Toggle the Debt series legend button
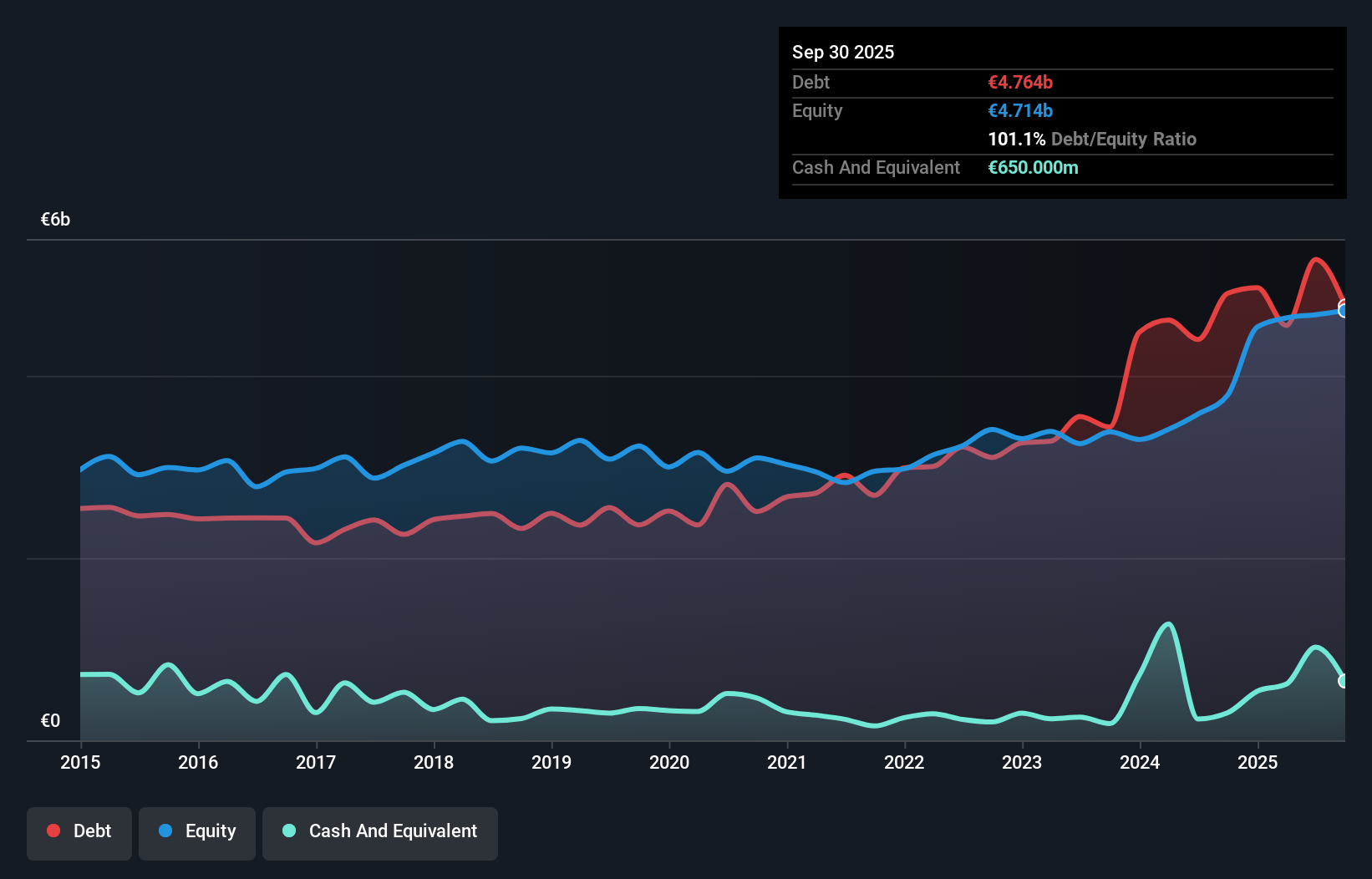 click(79, 833)
